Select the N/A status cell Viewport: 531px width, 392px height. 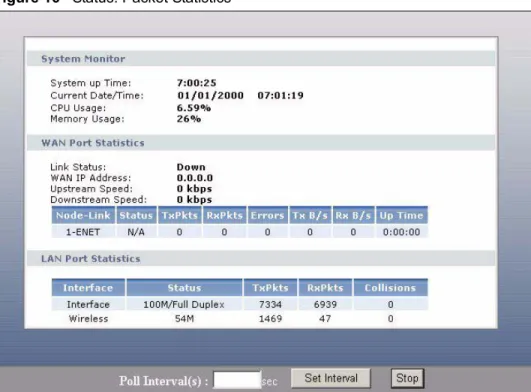(x=136, y=232)
